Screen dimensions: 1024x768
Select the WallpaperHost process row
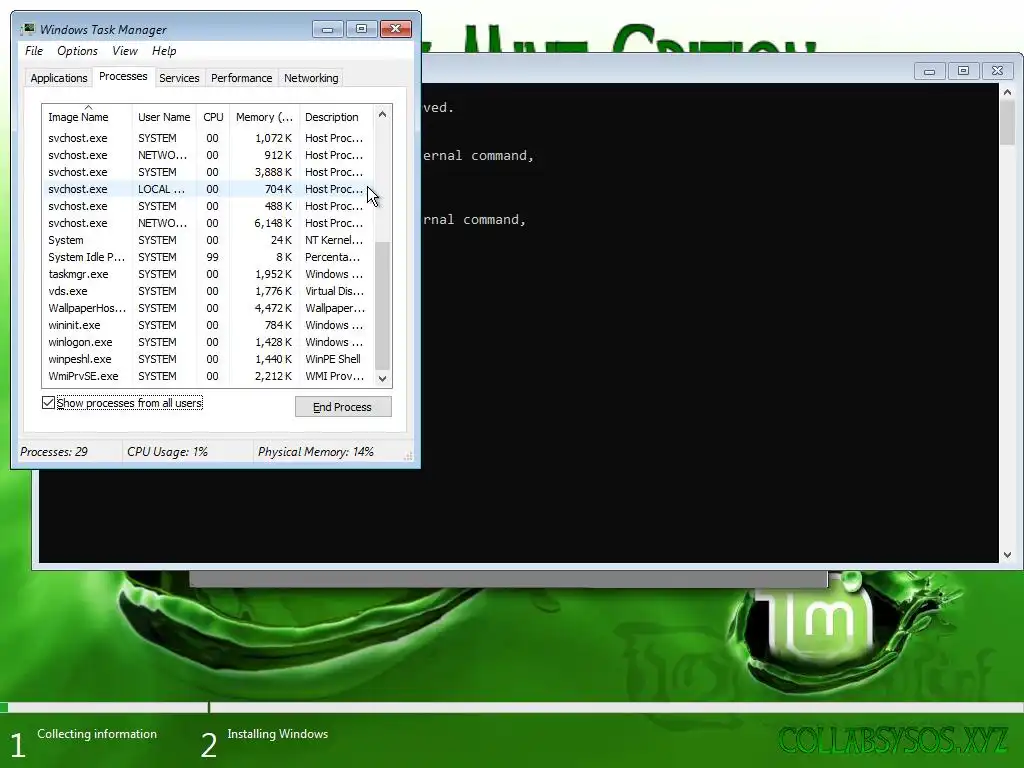208,308
